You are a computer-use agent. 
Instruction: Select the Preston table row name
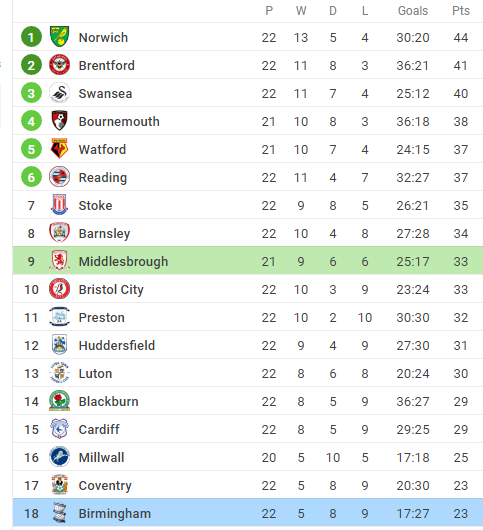[102, 318]
